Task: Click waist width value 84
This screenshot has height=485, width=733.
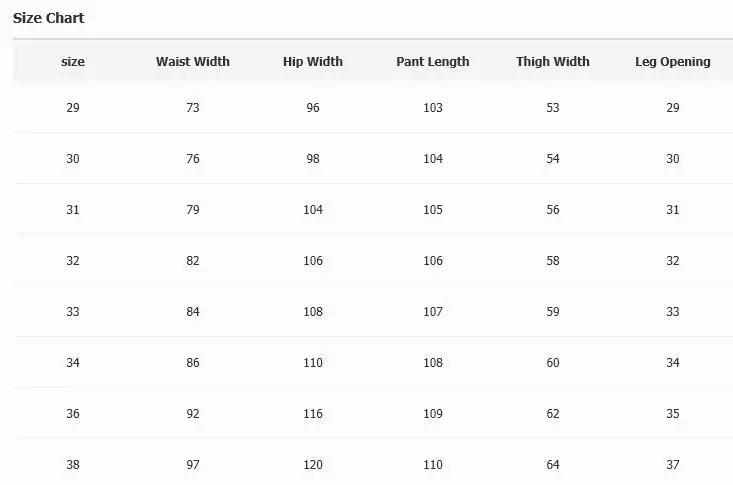Action: 193,312
